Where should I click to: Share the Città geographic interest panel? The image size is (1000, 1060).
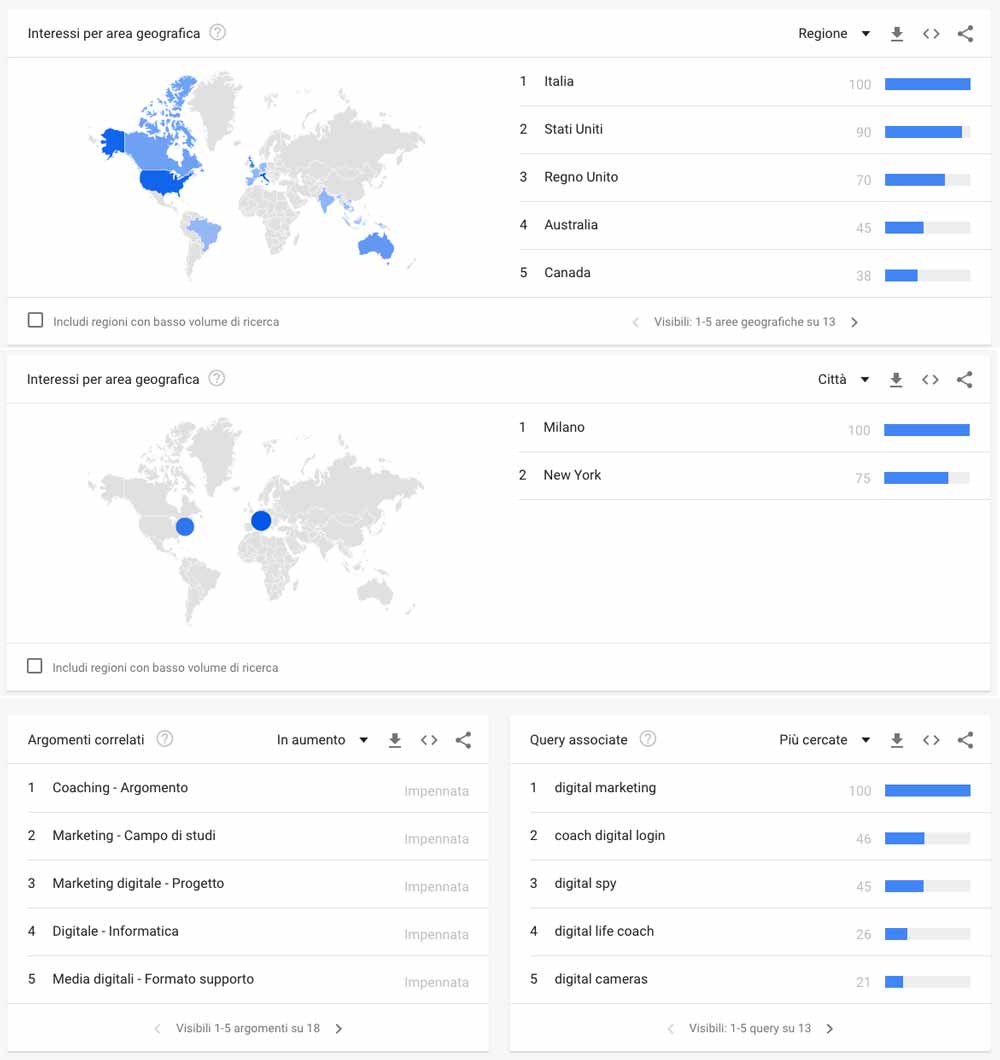[x=964, y=380]
